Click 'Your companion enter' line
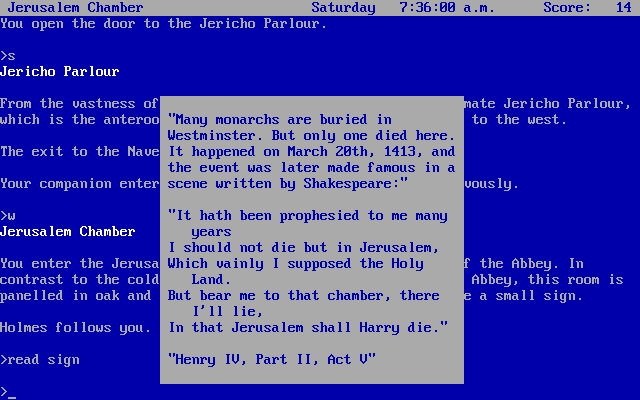 (x=80, y=184)
